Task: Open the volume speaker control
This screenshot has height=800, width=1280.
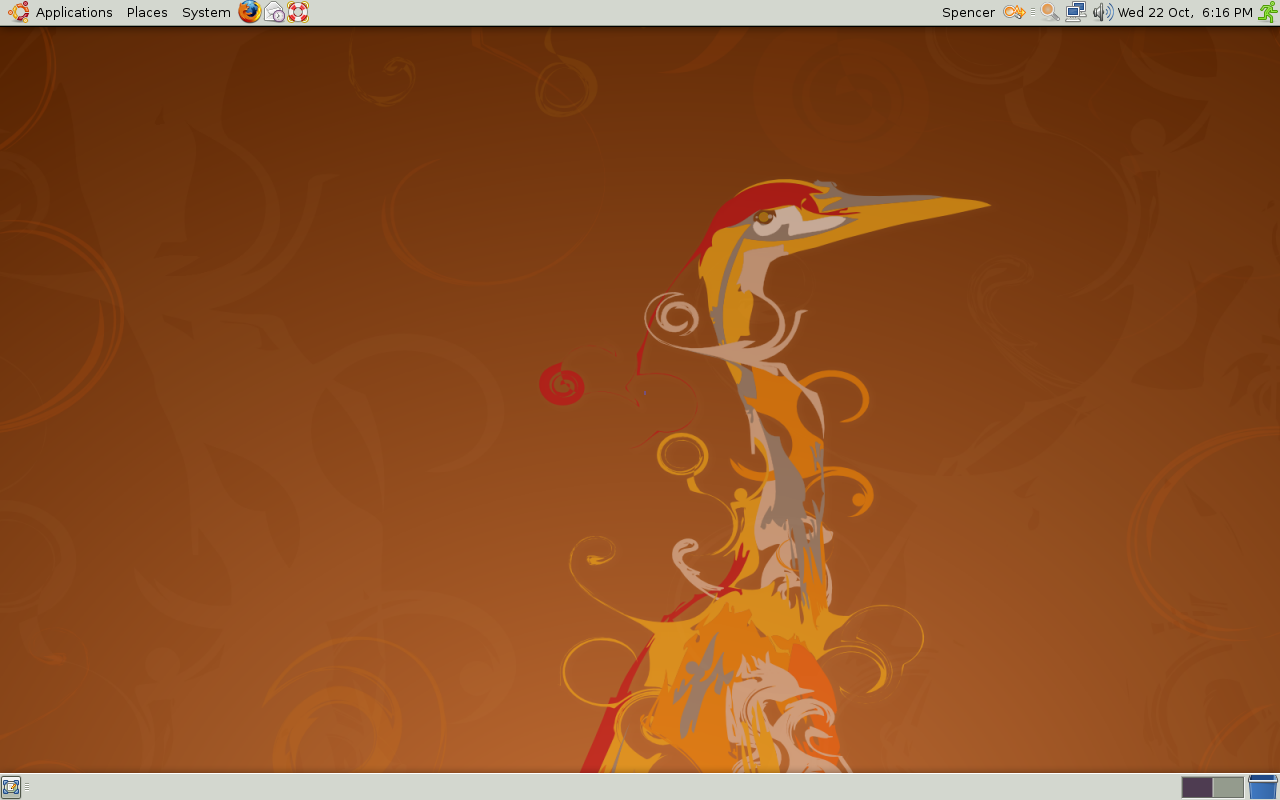Action: pyautogui.click(x=1102, y=12)
